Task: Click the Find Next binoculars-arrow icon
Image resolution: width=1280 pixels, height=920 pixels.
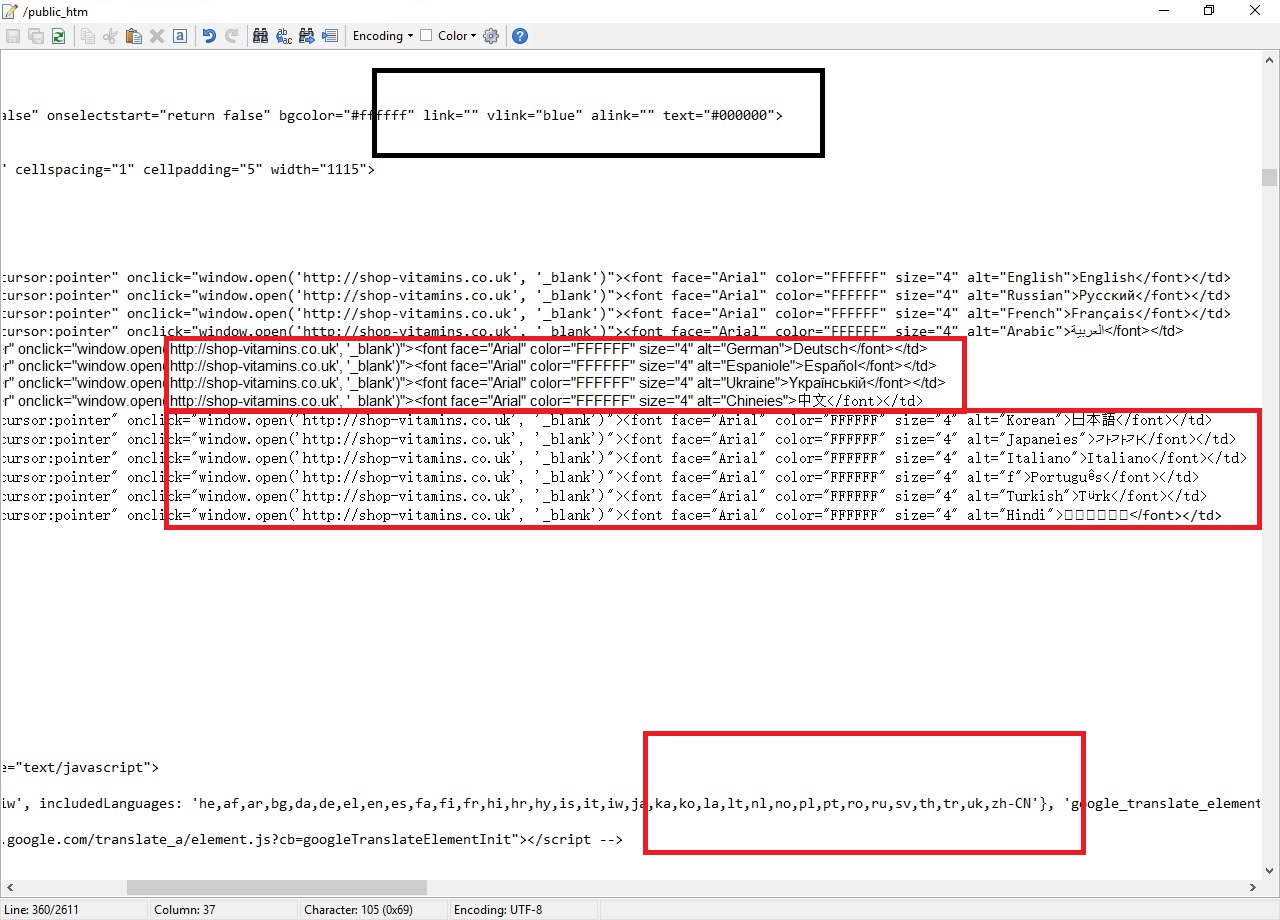Action: (x=306, y=36)
